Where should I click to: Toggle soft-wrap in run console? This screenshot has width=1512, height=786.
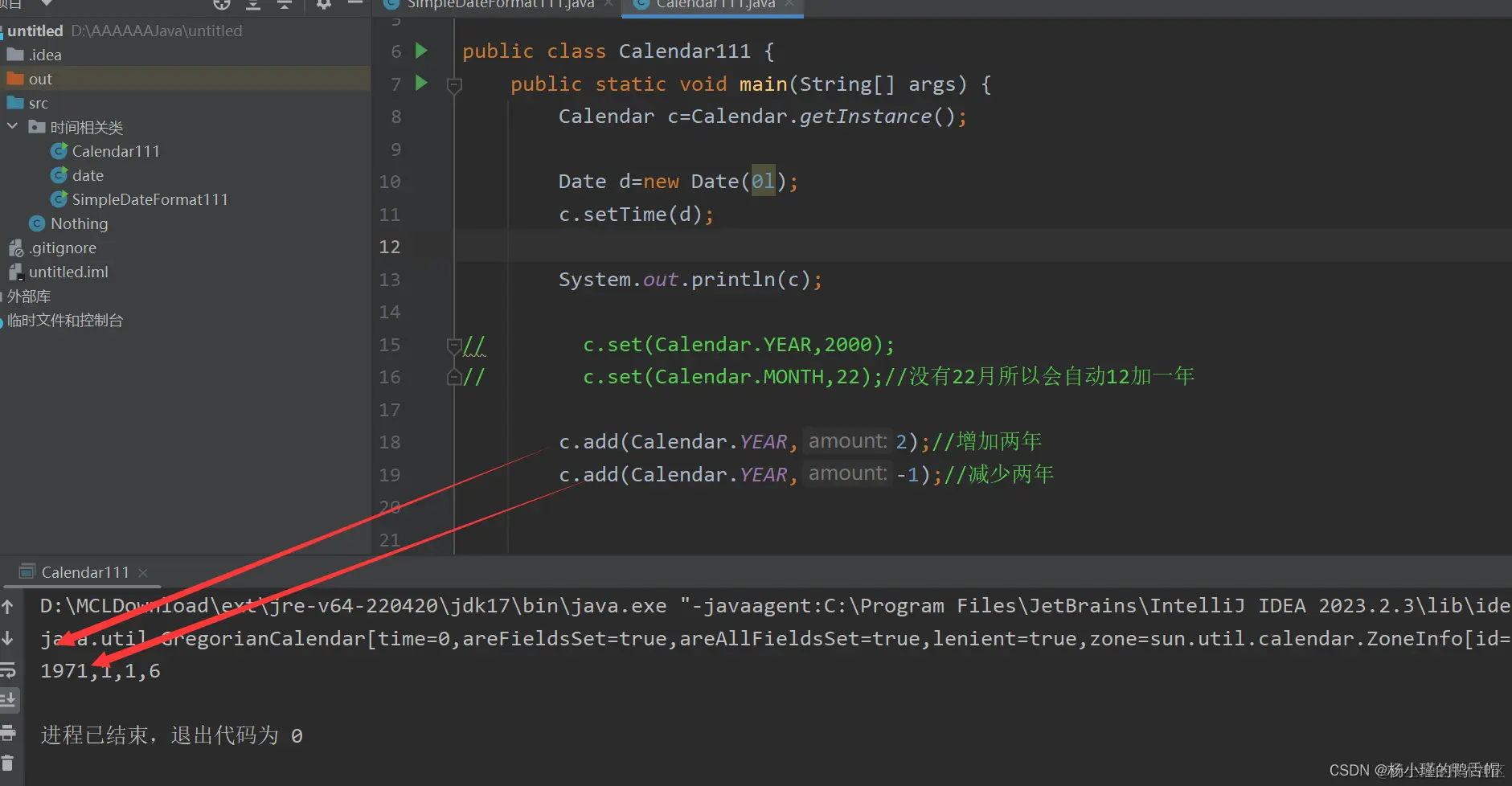8,669
